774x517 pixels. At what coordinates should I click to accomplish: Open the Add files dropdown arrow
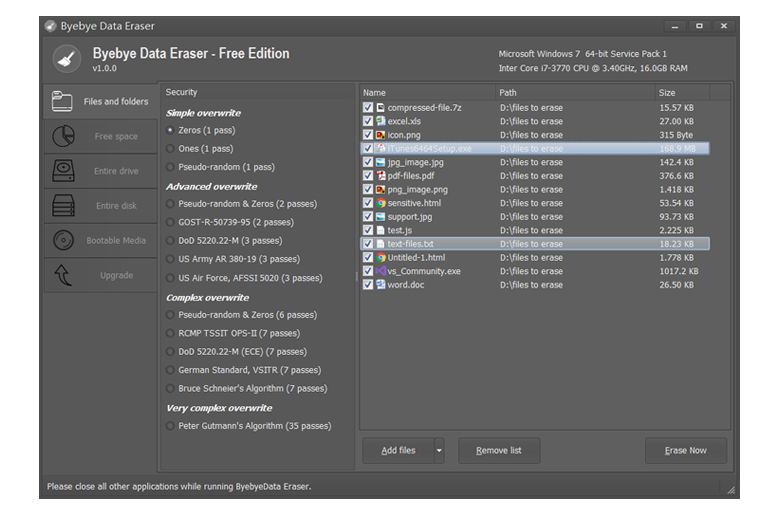point(439,450)
